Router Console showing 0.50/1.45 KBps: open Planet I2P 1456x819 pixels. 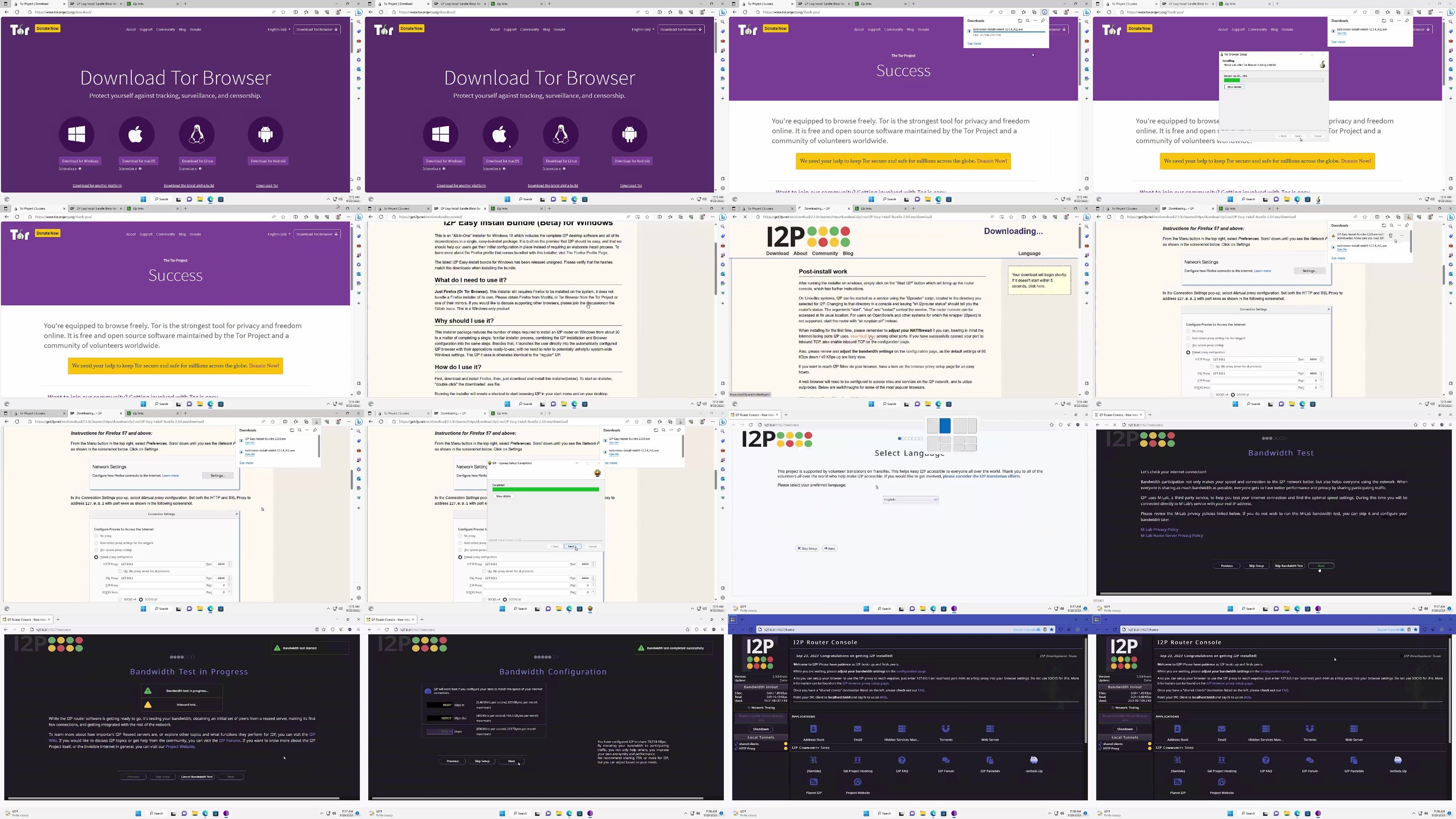point(1178,786)
